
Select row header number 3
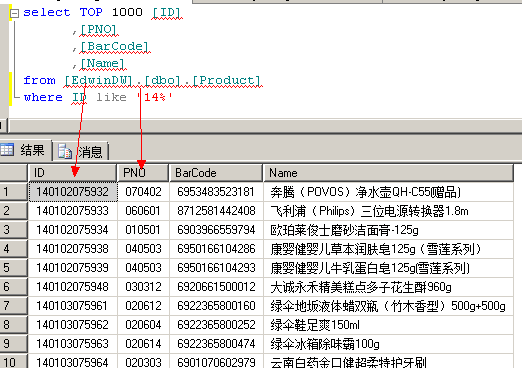click(14, 230)
